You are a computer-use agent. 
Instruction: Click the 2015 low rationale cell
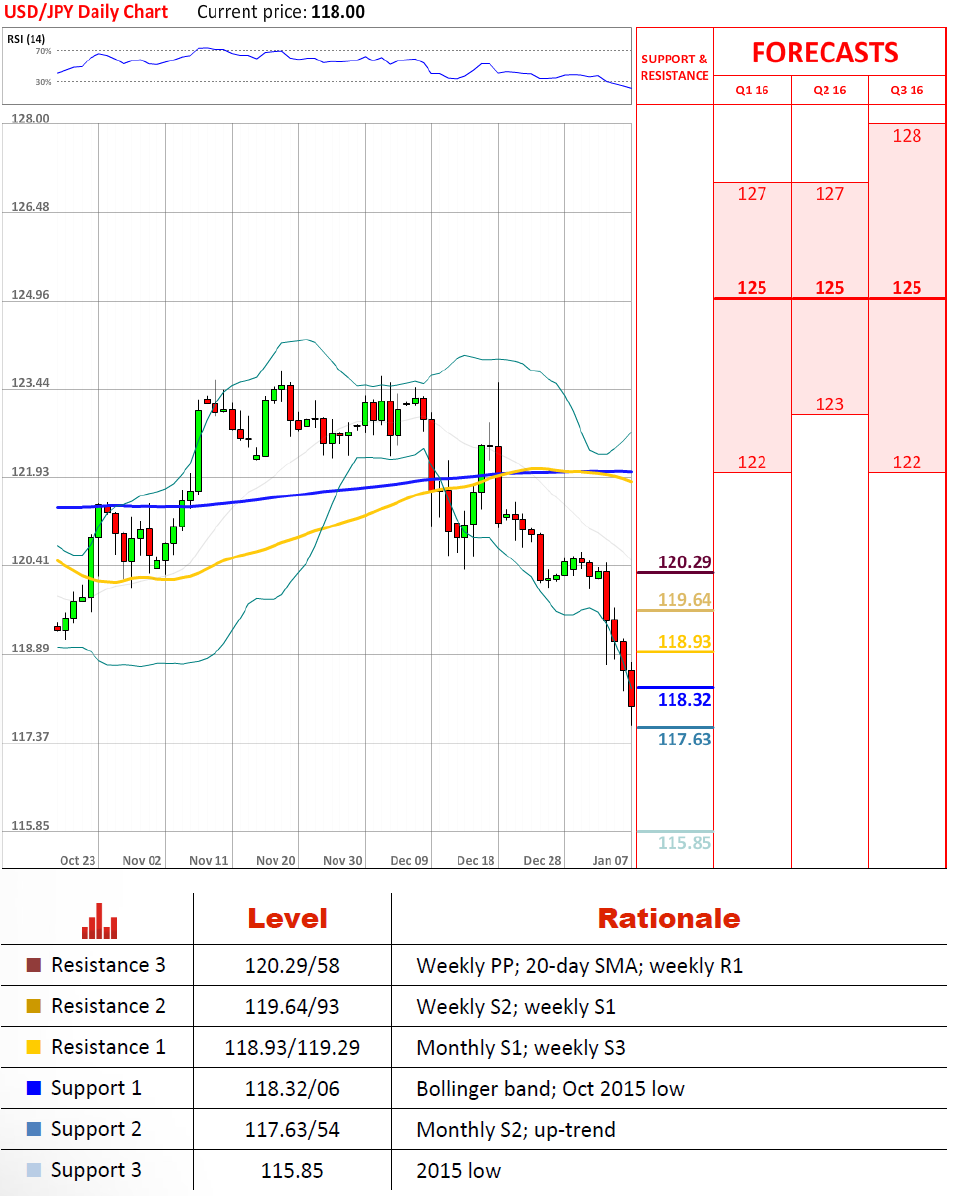(458, 1171)
